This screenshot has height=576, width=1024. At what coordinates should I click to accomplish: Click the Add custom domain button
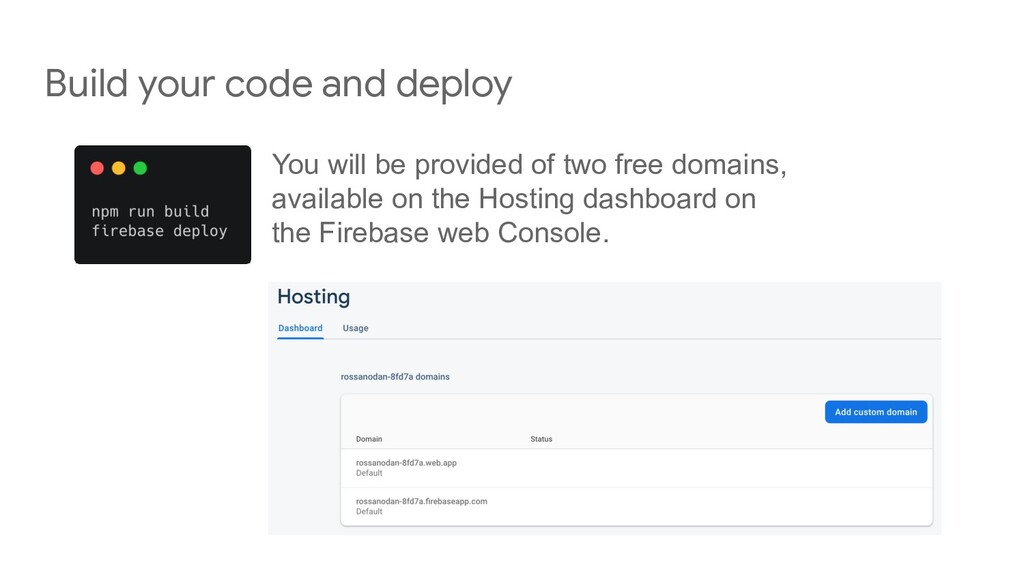(876, 412)
